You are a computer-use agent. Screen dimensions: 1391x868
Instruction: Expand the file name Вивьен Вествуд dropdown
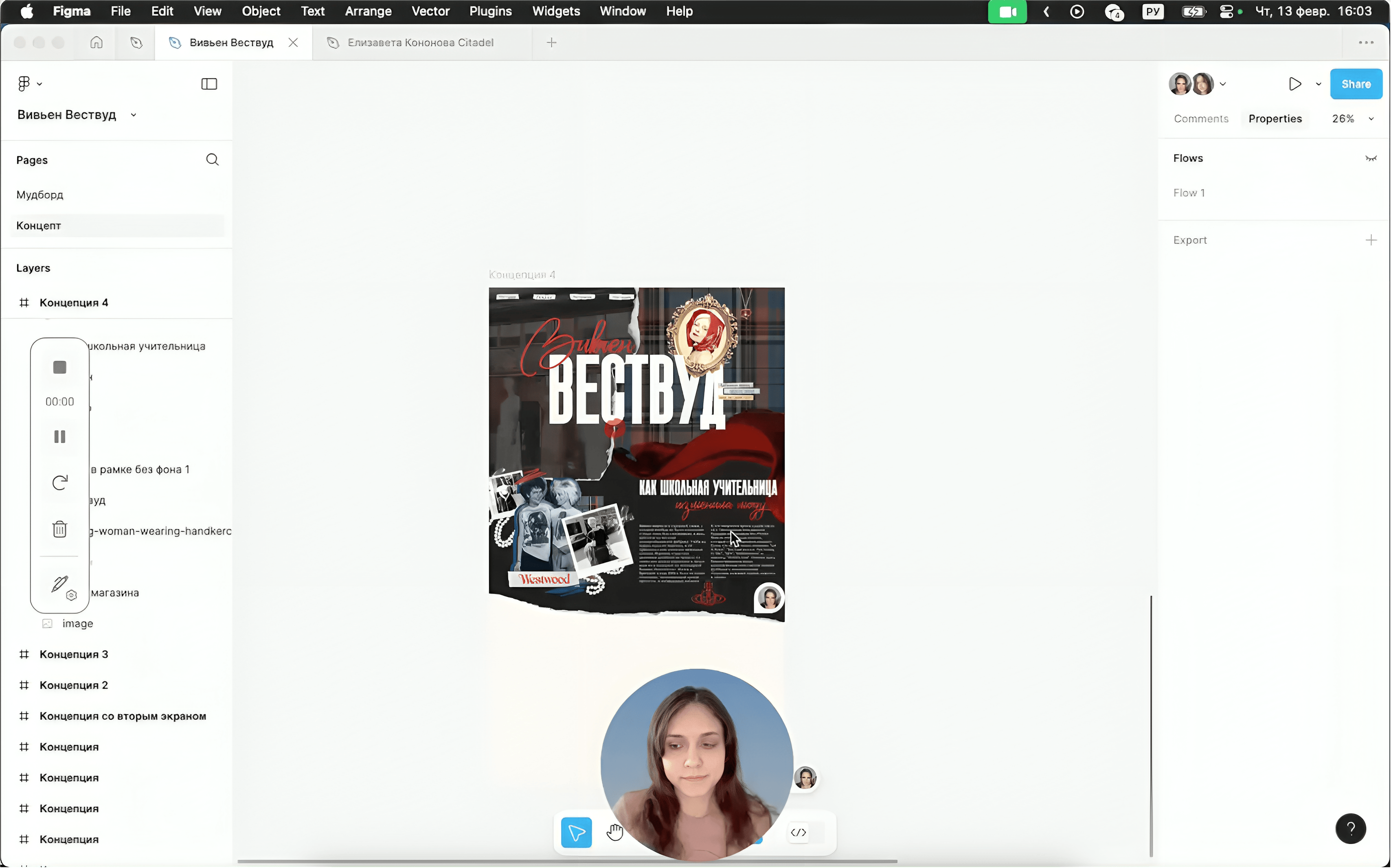(133, 115)
